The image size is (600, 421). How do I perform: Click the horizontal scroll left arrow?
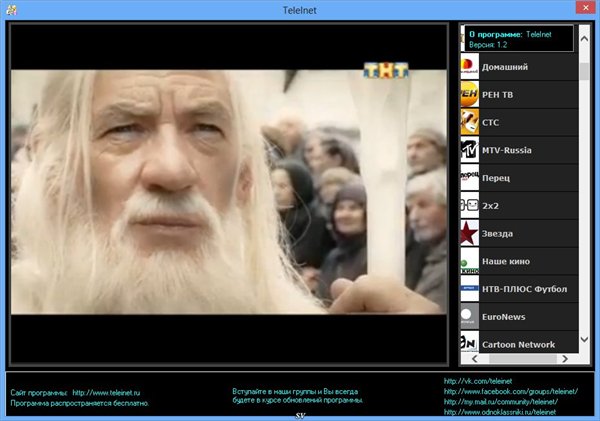pos(474,359)
